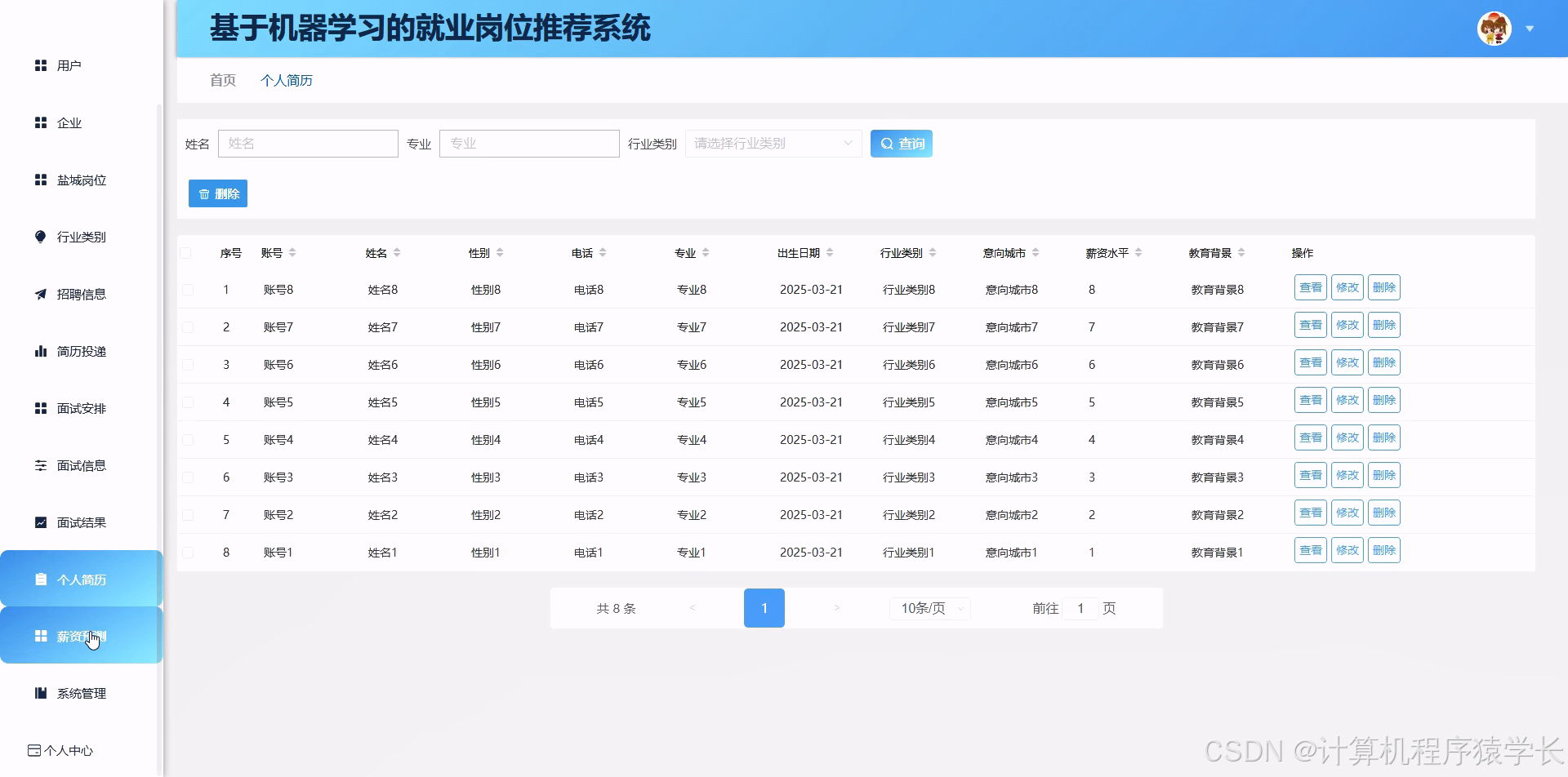Image resolution: width=1568 pixels, height=777 pixels.
Task: Click the 查询 search button
Action: (901, 143)
